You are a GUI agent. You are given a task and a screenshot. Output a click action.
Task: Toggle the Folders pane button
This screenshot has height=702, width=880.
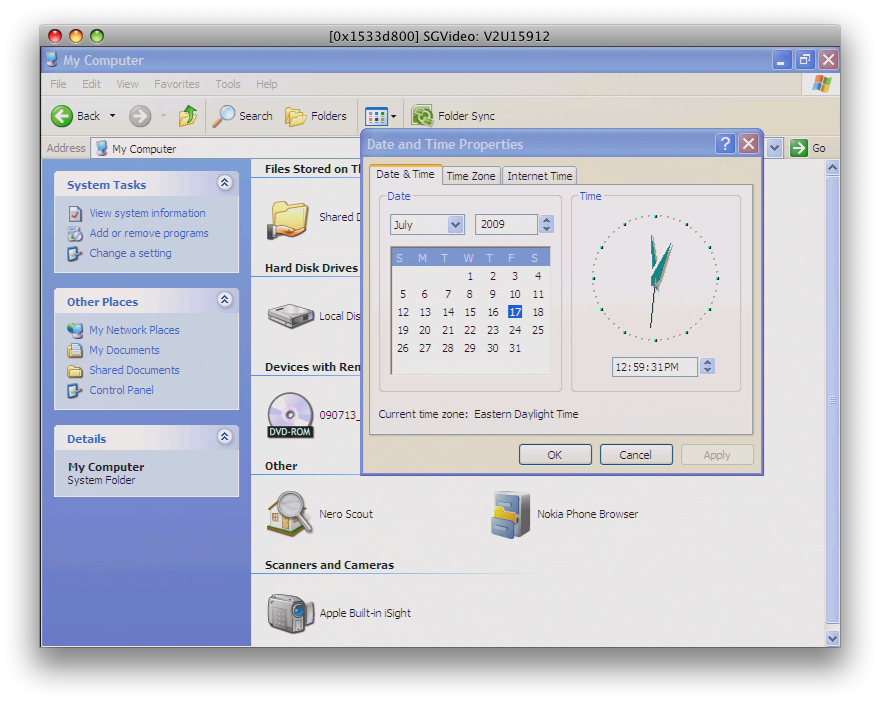tap(316, 116)
